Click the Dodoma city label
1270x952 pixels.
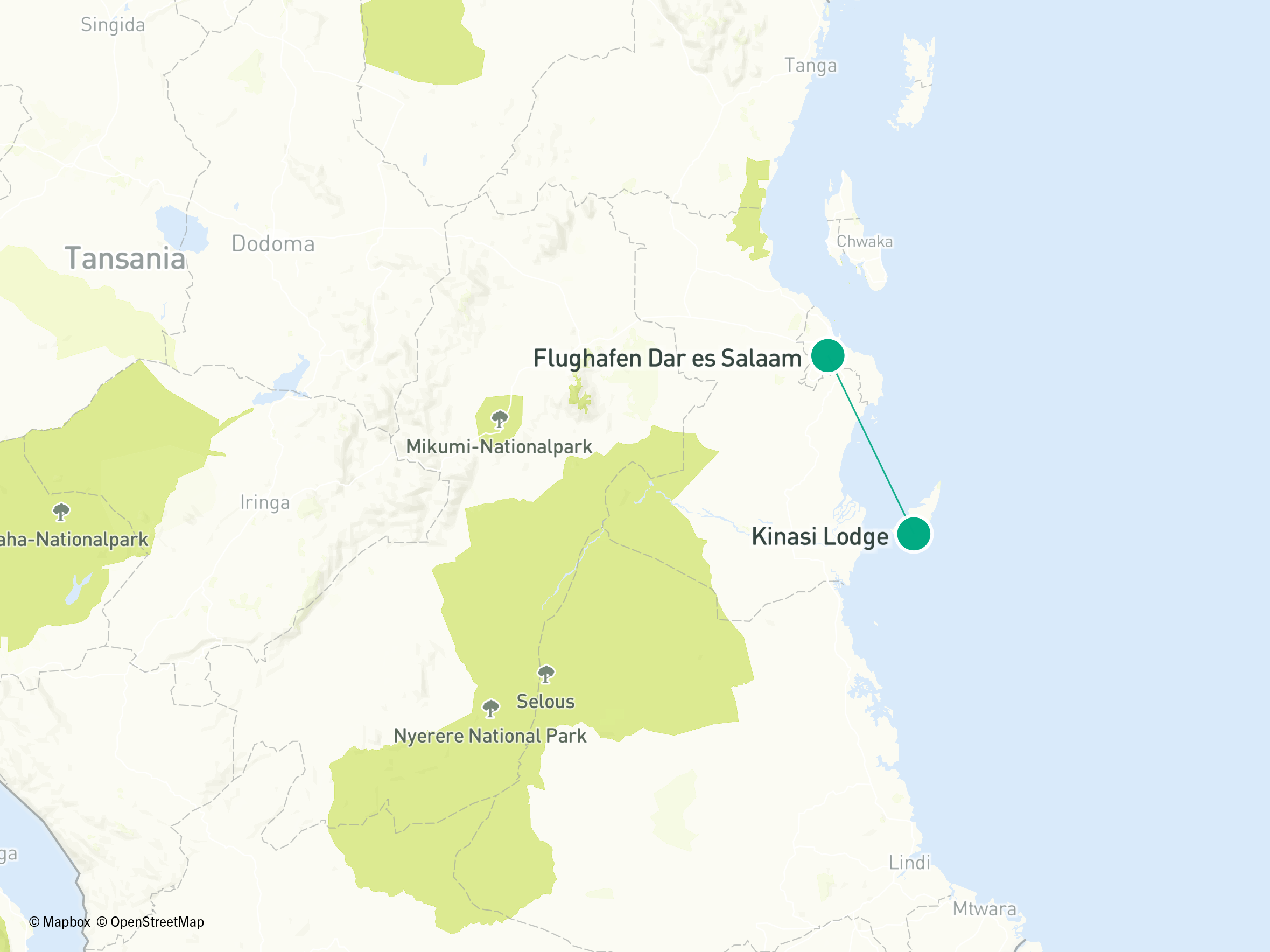[x=273, y=244]
